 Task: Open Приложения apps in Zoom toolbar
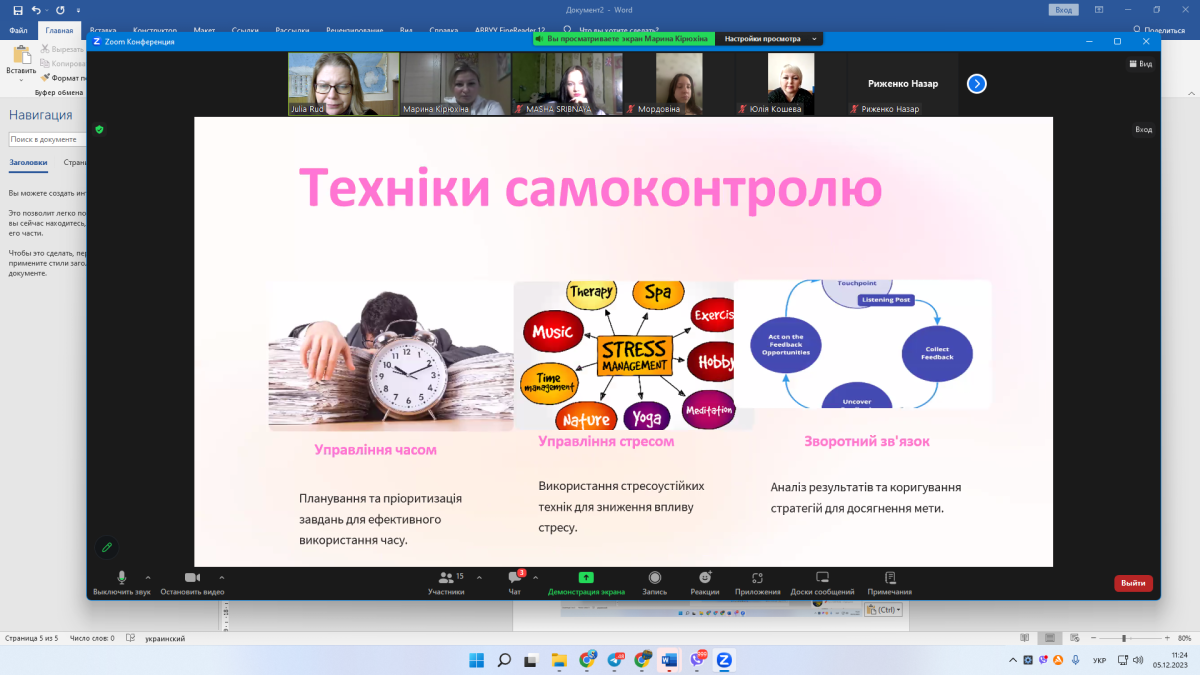[757, 578]
